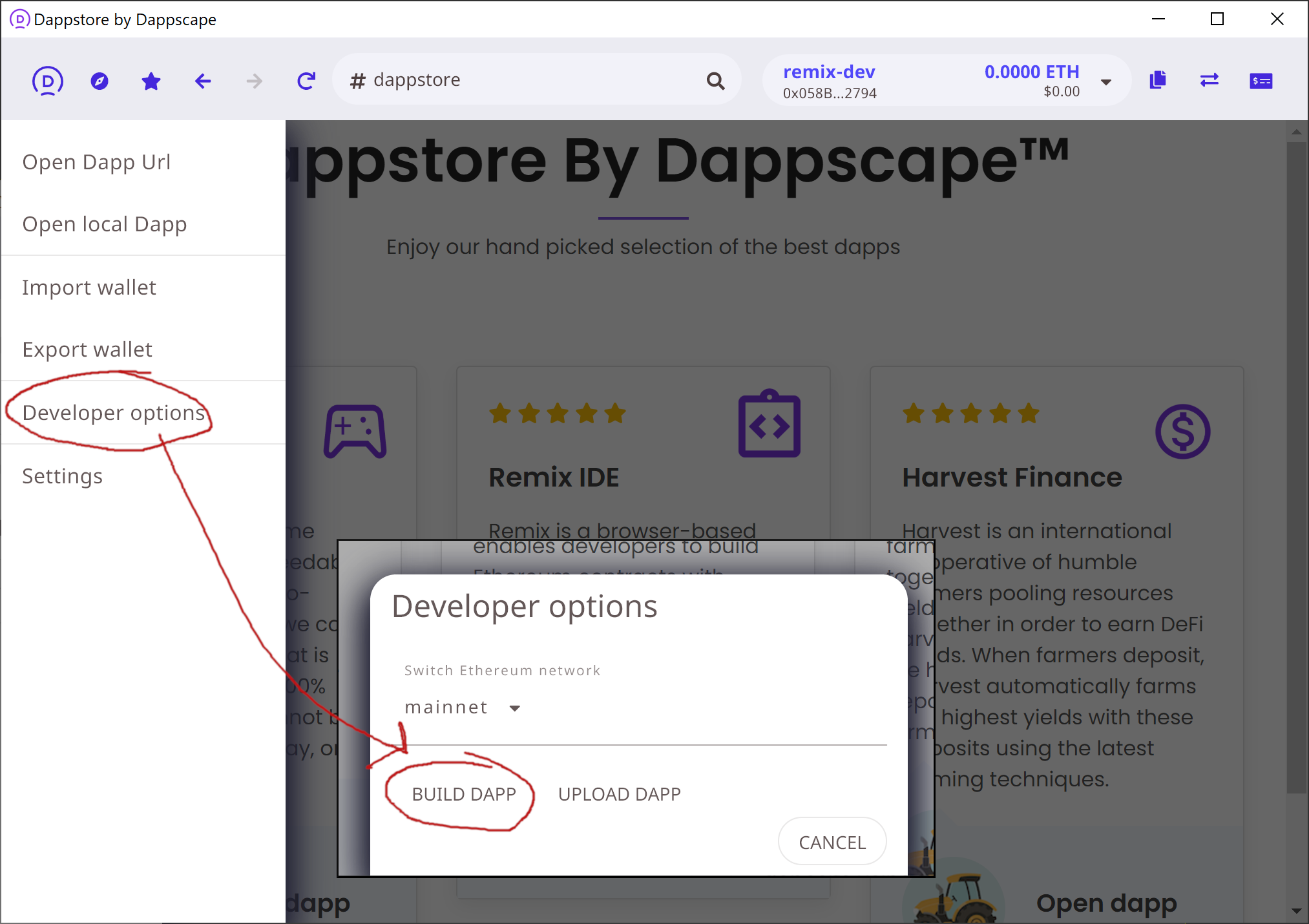Click the remix-dev account name

(x=829, y=72)
